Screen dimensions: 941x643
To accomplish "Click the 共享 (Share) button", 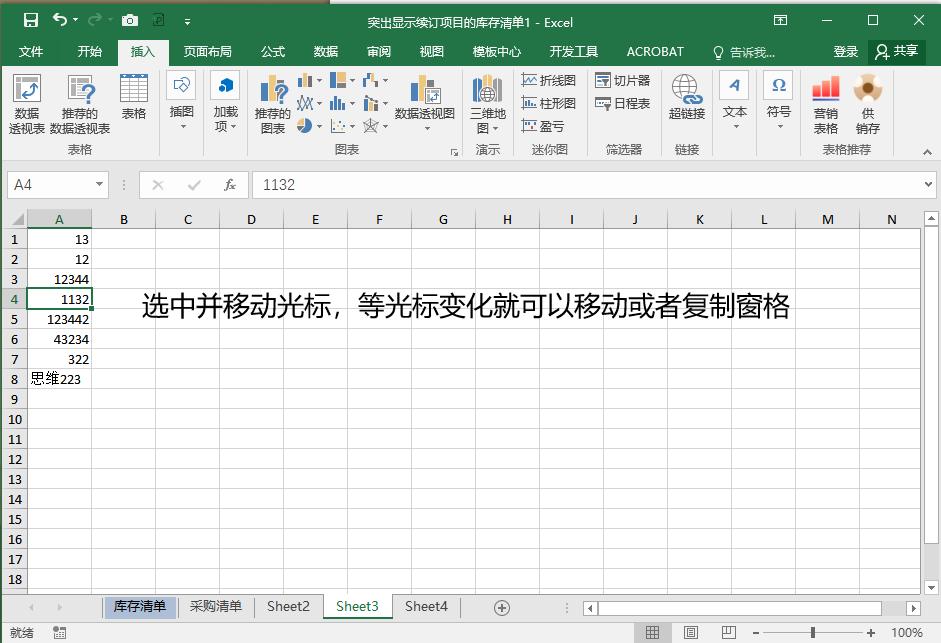I will coord(907,51).
